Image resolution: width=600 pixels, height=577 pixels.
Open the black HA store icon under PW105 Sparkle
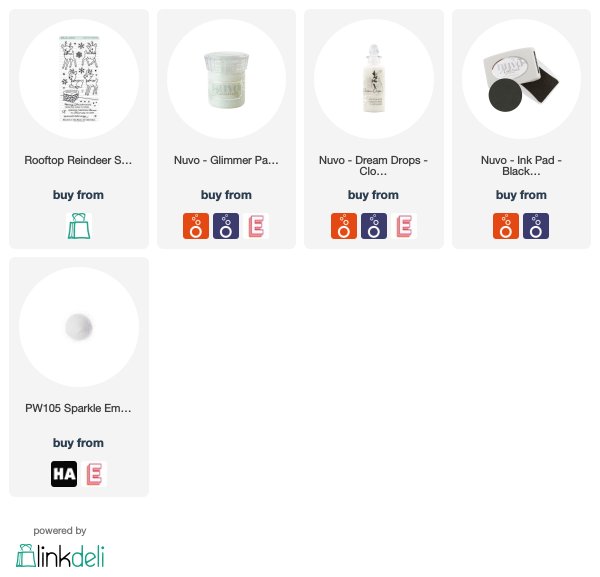64,474
